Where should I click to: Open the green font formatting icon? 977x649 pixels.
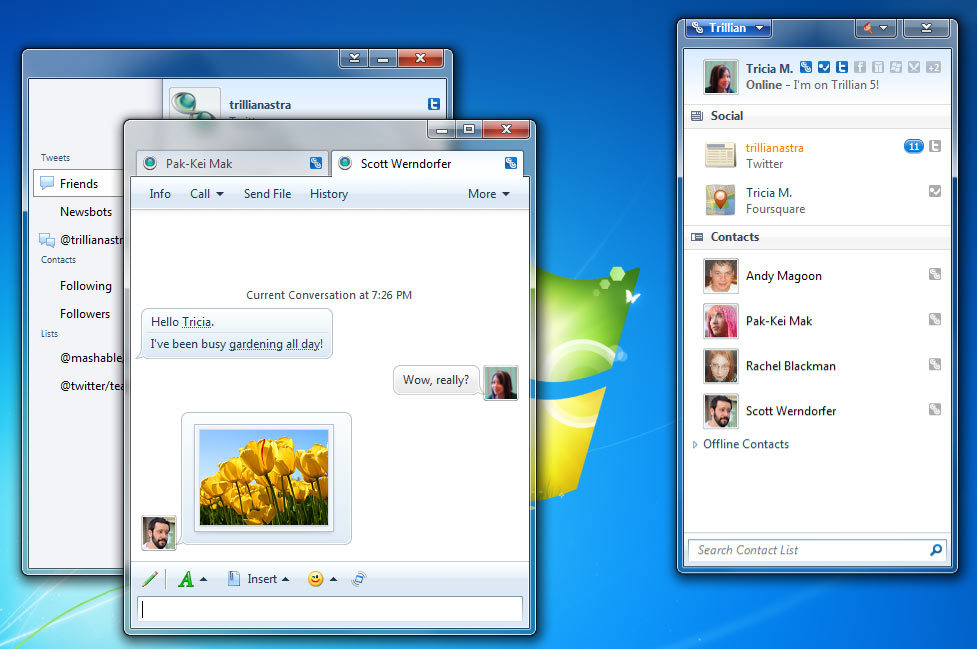(185, 579)
